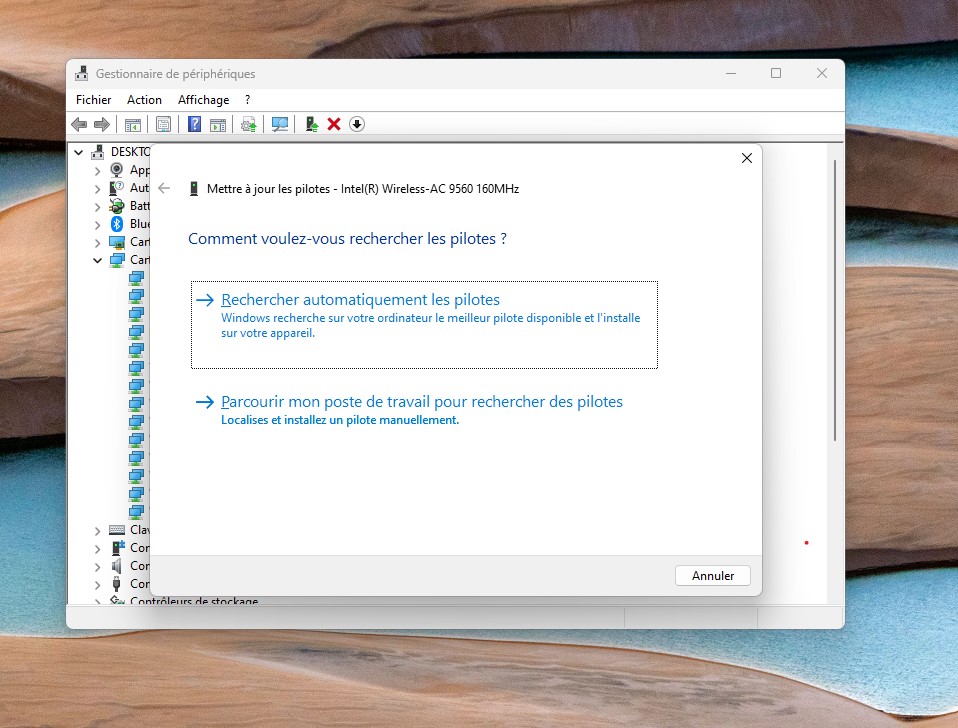Click the toolbar Back arrow icon
958x728 pixels.
click(x=79, y=125)
